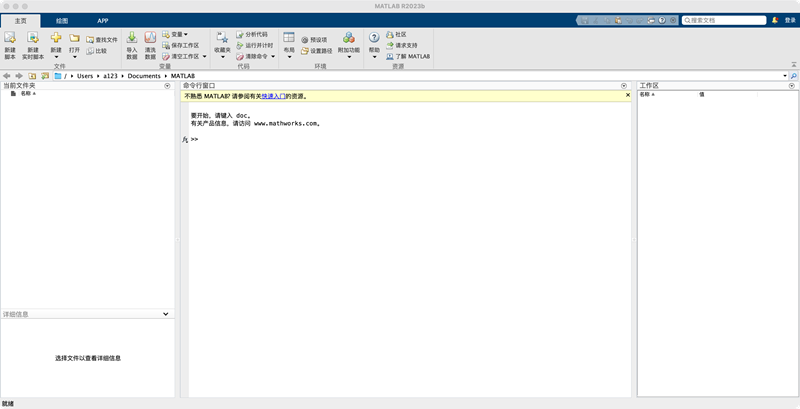Viewport: 800px width, 409px height.
Task: Click the 导入数据 (Import Data) icon
Action: 131,39
